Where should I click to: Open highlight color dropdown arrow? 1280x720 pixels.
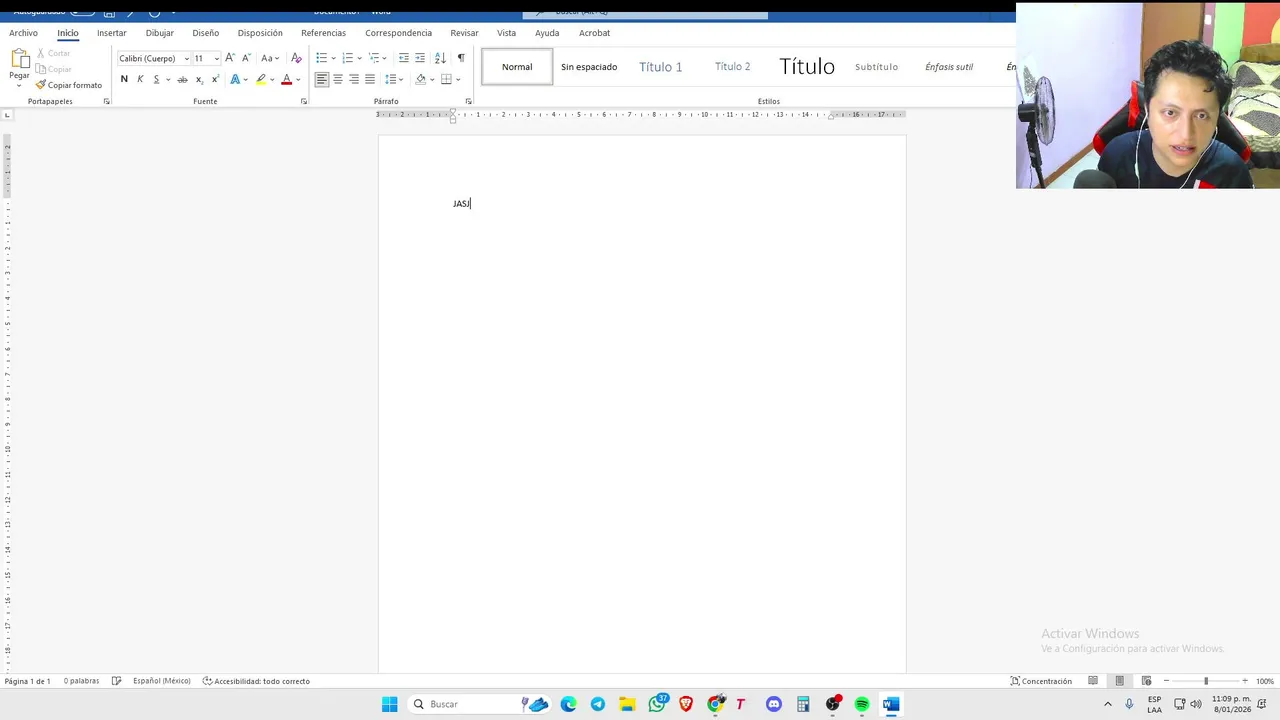click(272, 79)
